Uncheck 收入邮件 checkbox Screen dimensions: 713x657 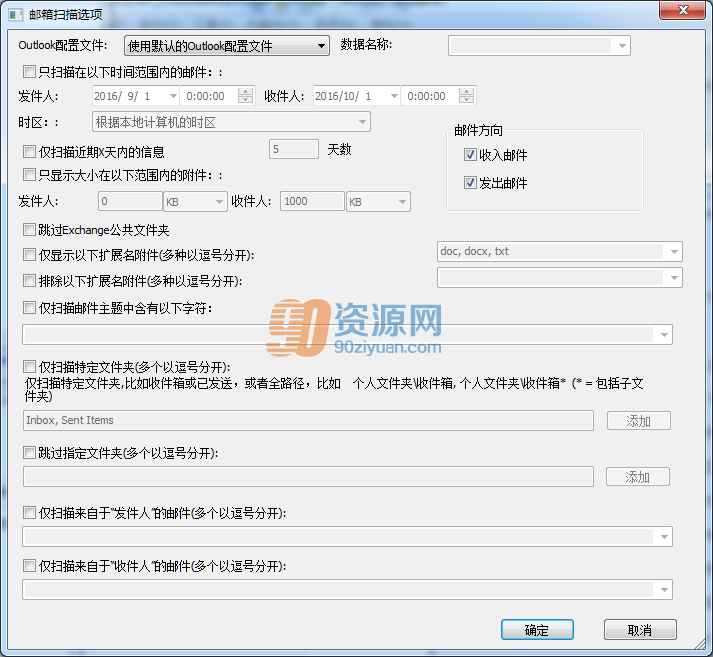tap(470, 155)
